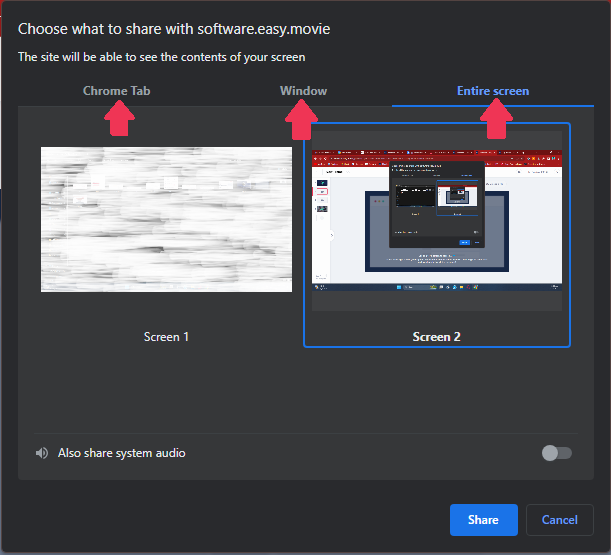The height and width of the screenshot is (555, 611).
Task: Click the nested share dialog in Screen 2 preview
Action: click(436, 203)
